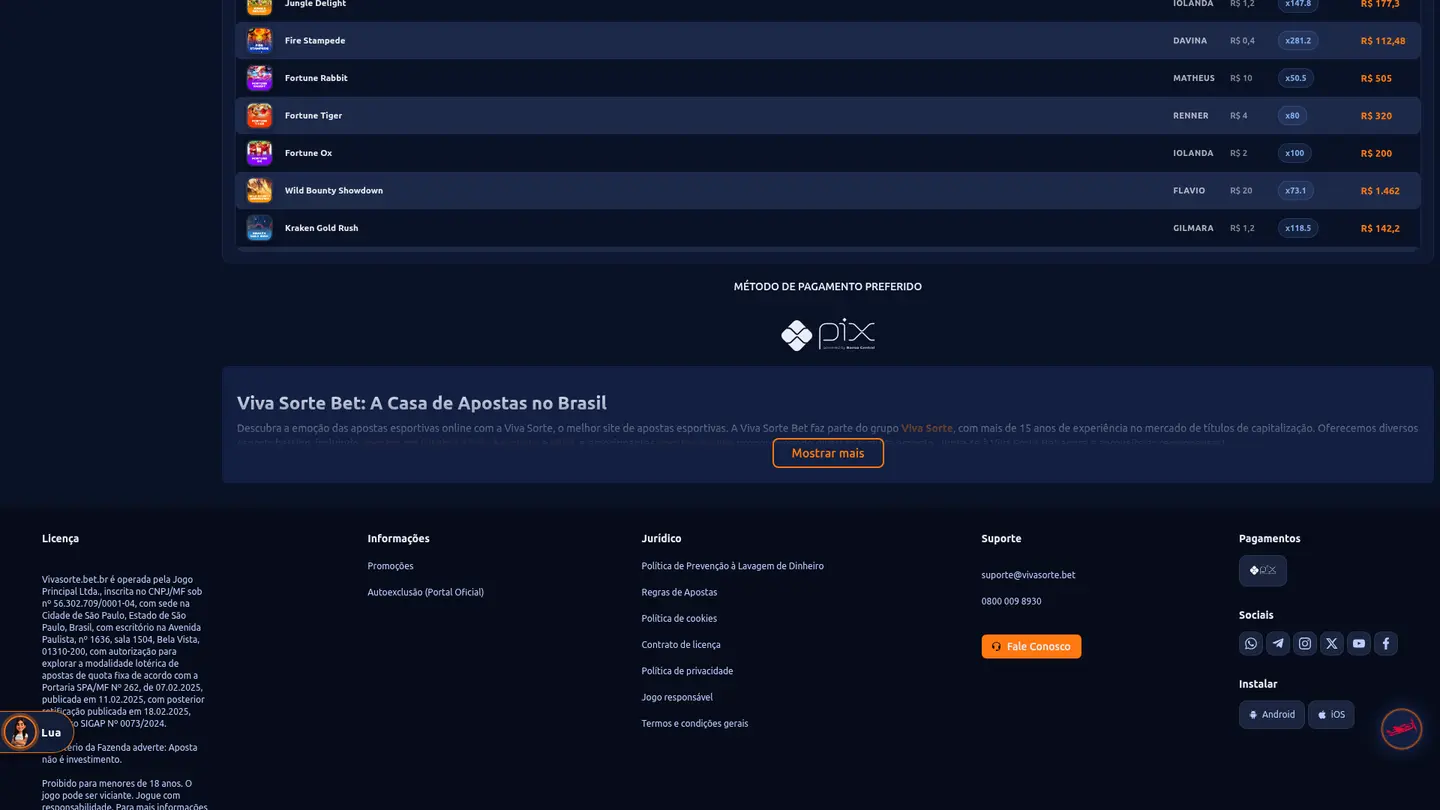The image size is (1440, 810).
Task: Click the suporte@vivasorte.bet email address
Action: 1028,575
